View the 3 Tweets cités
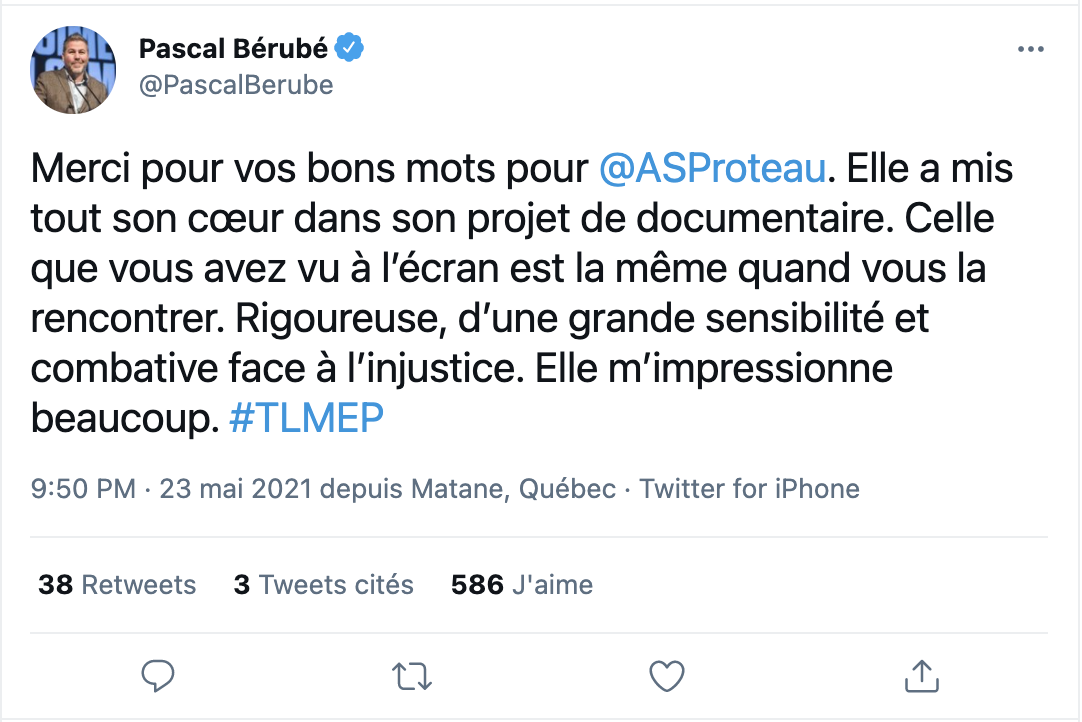This screenshot has width=1082, height=722. [323, 584]
